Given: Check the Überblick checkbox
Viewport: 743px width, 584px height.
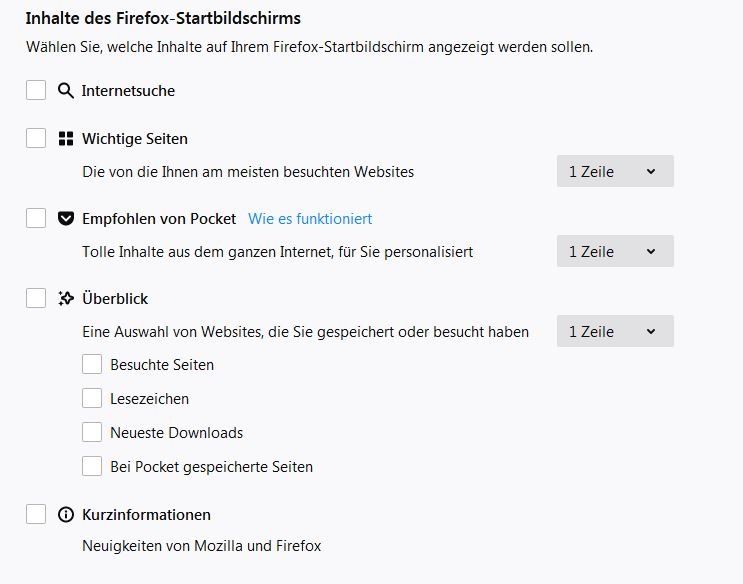Looking at the screenshot, I should click(36, 298).
